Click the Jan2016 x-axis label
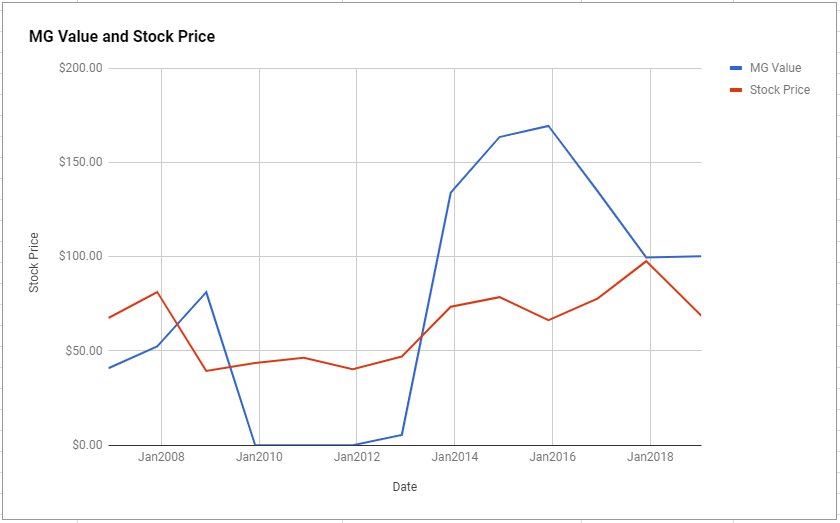This screenshot has width=840, height=523. pos(552,457)
